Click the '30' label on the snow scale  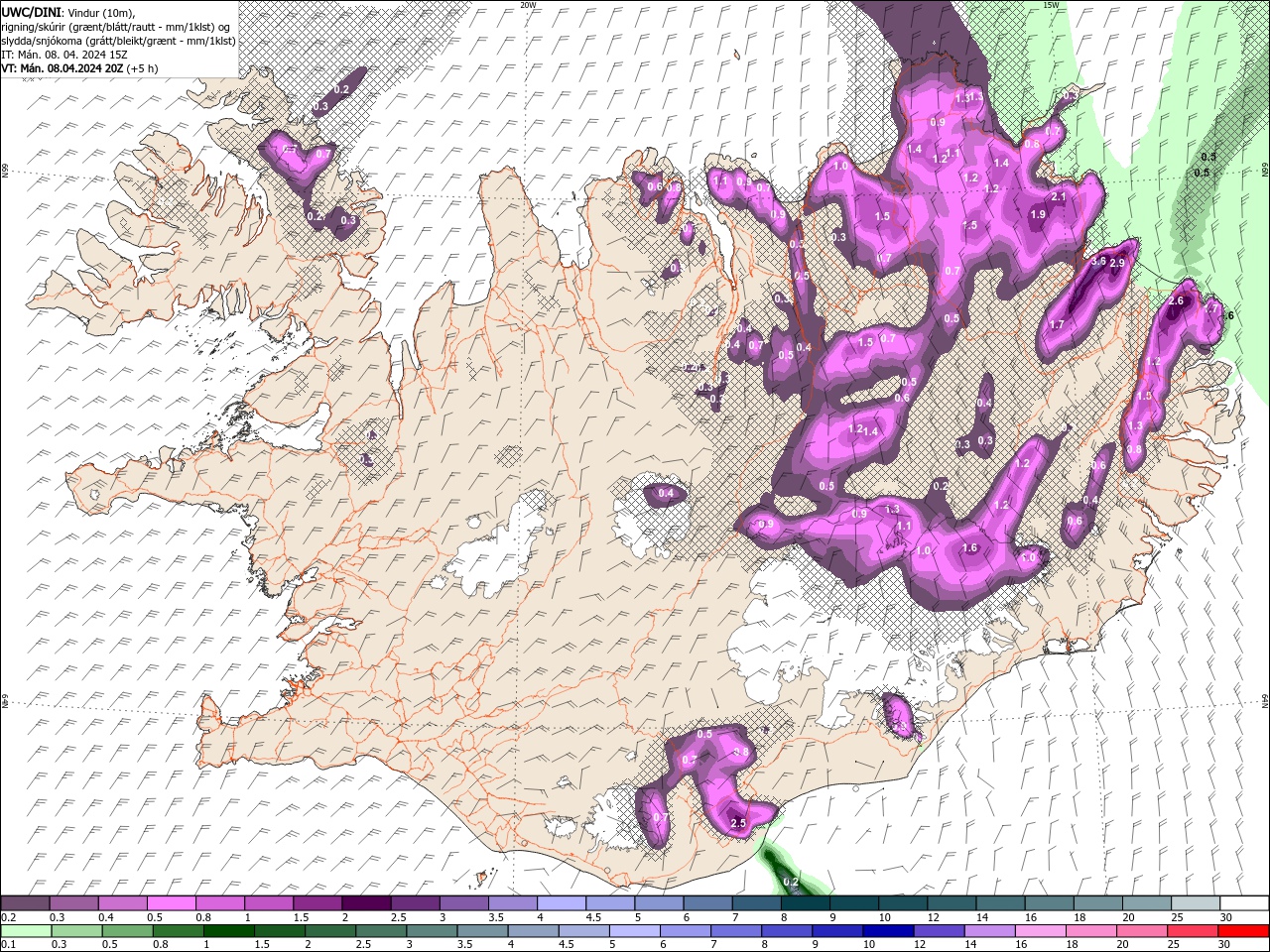[1225, 917]
